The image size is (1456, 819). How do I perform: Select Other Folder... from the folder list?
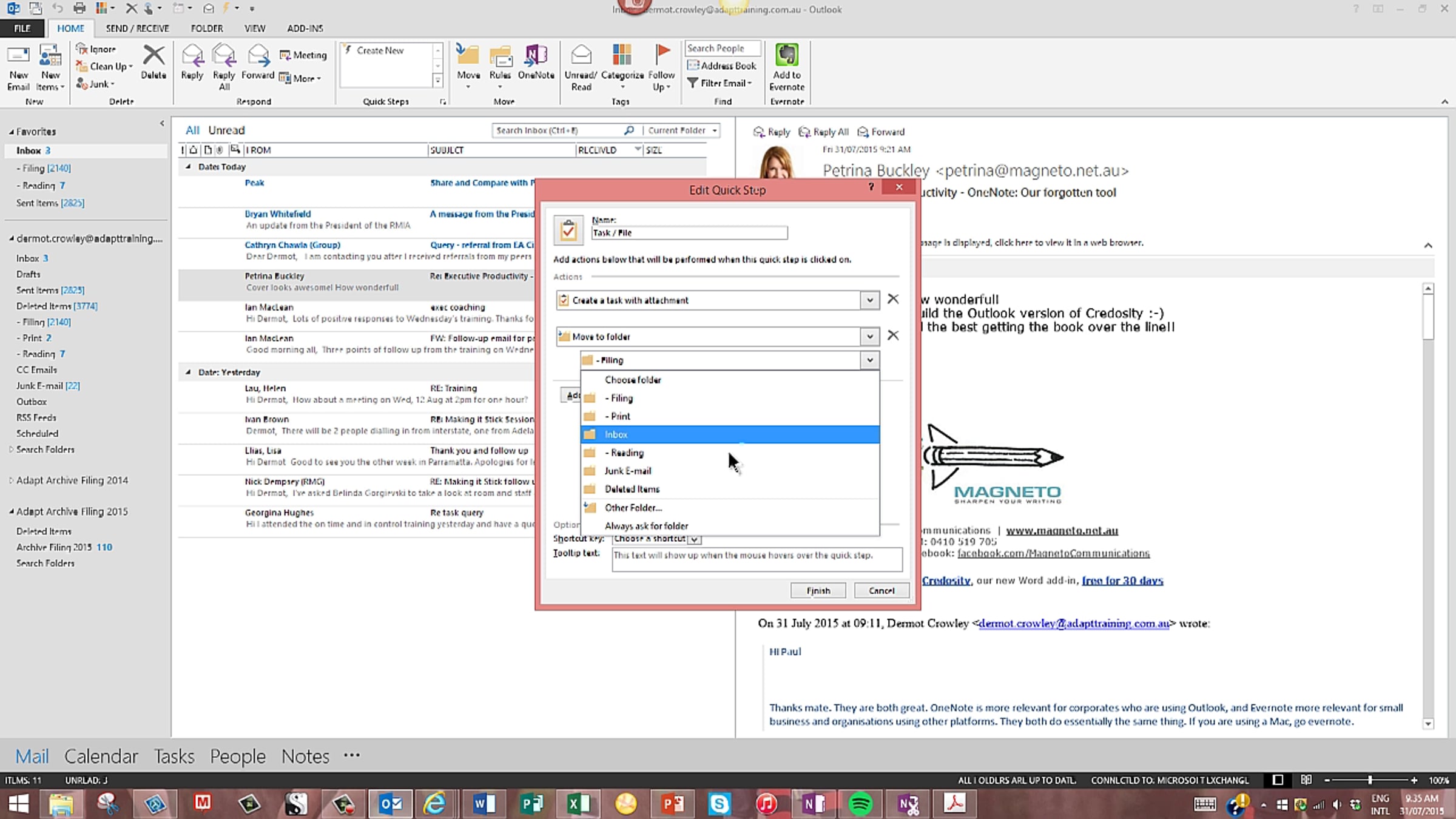633,508
